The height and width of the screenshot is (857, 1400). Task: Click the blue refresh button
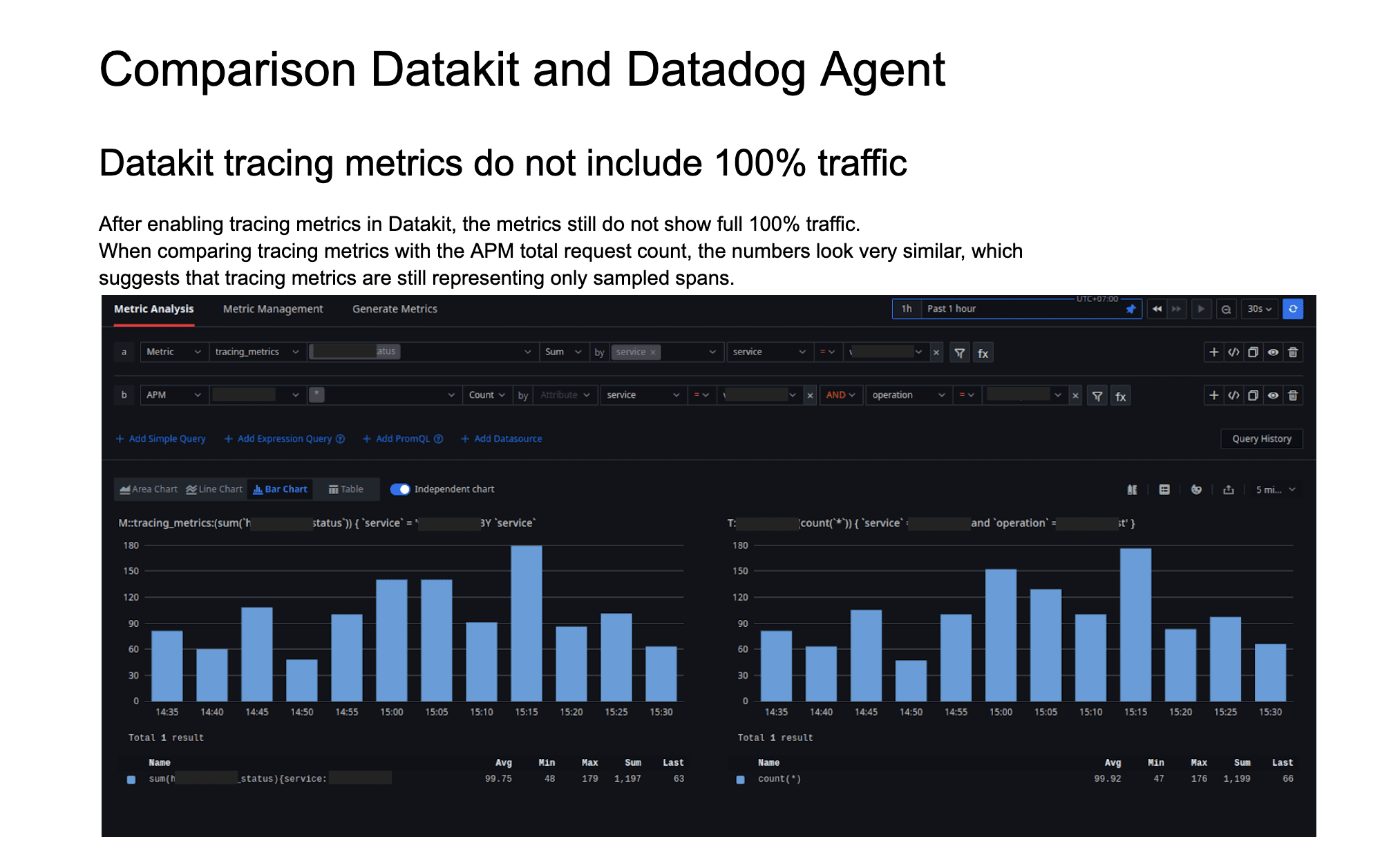pyautogui.click(x=1292, y=309)
